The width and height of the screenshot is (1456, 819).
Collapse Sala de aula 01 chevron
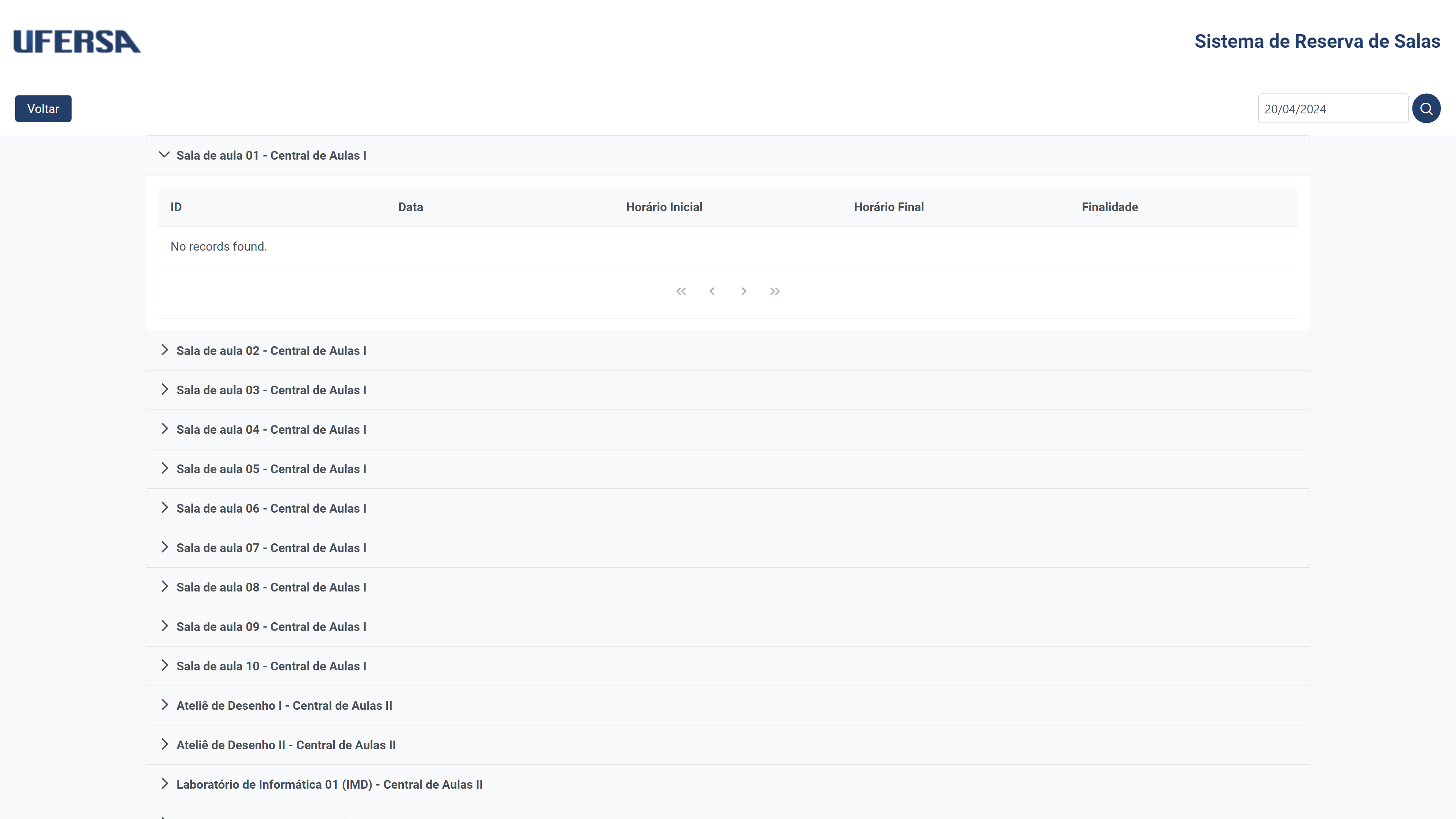point(165,155)
